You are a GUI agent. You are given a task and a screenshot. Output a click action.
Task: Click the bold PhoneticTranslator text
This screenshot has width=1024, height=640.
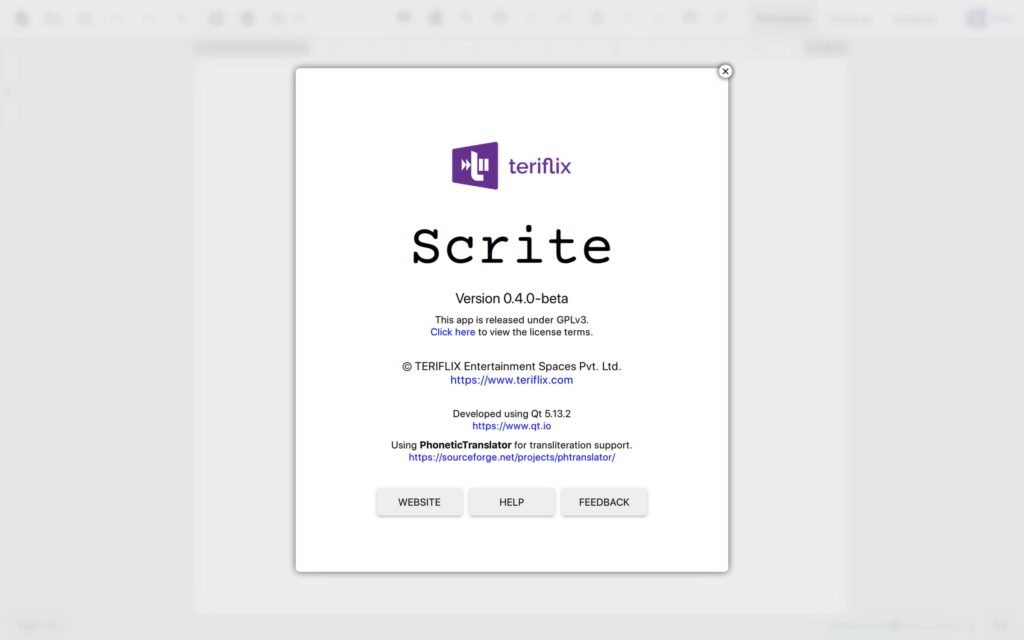pyautogui.click(x=465, y=445)
